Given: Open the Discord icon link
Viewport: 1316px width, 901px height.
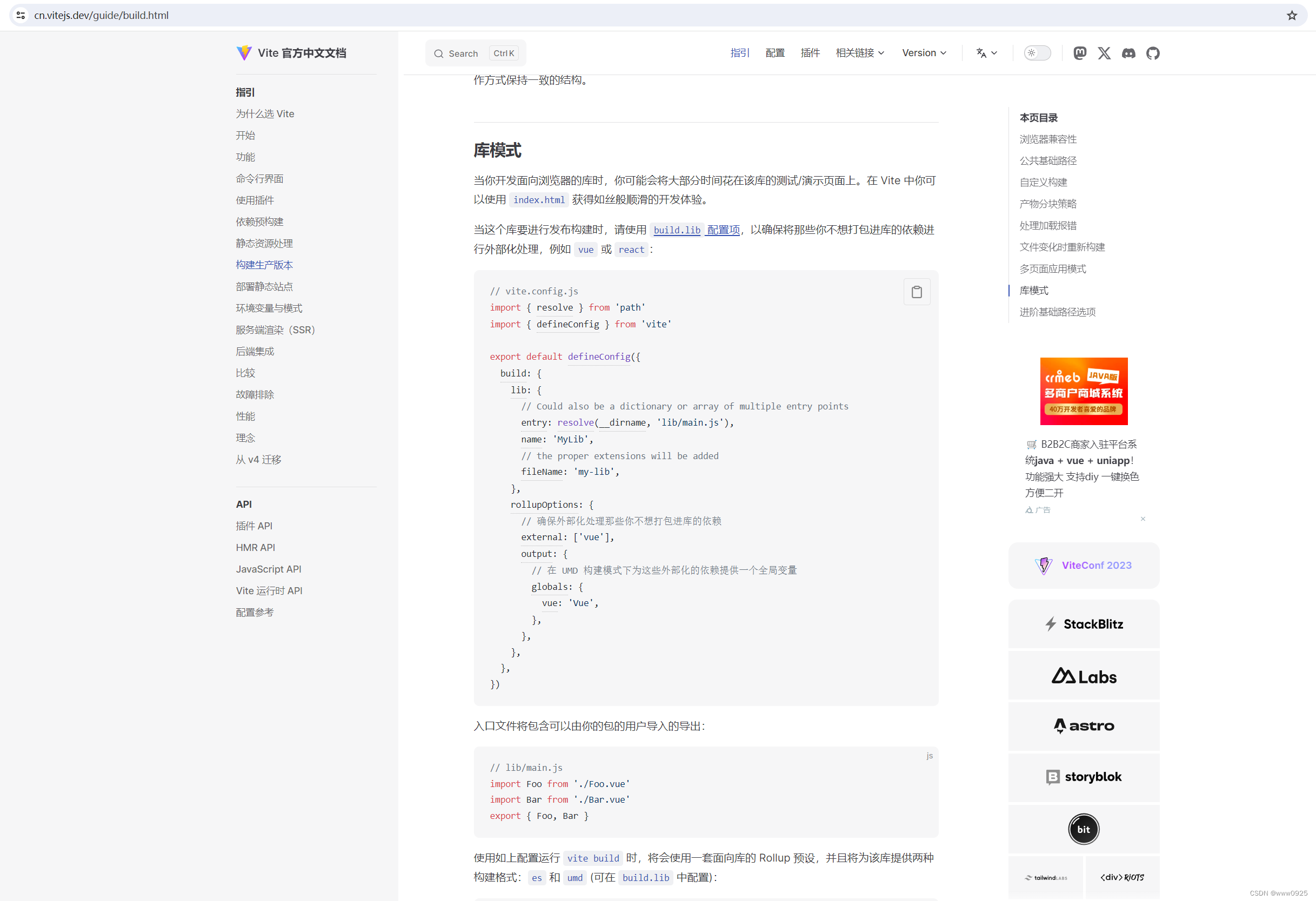Looking at the screenshot, I should click(x=1128, y=53).
